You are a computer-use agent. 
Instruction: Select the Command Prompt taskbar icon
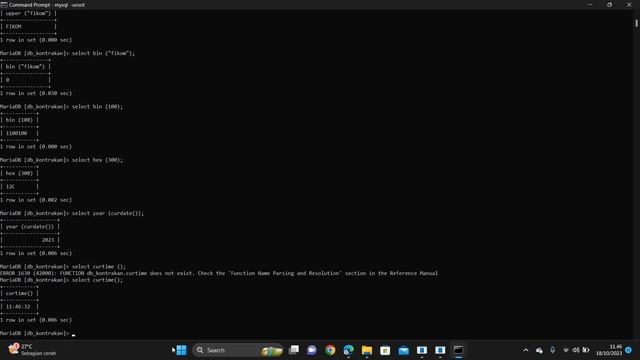pyautogui.click(x=458, y=350)
